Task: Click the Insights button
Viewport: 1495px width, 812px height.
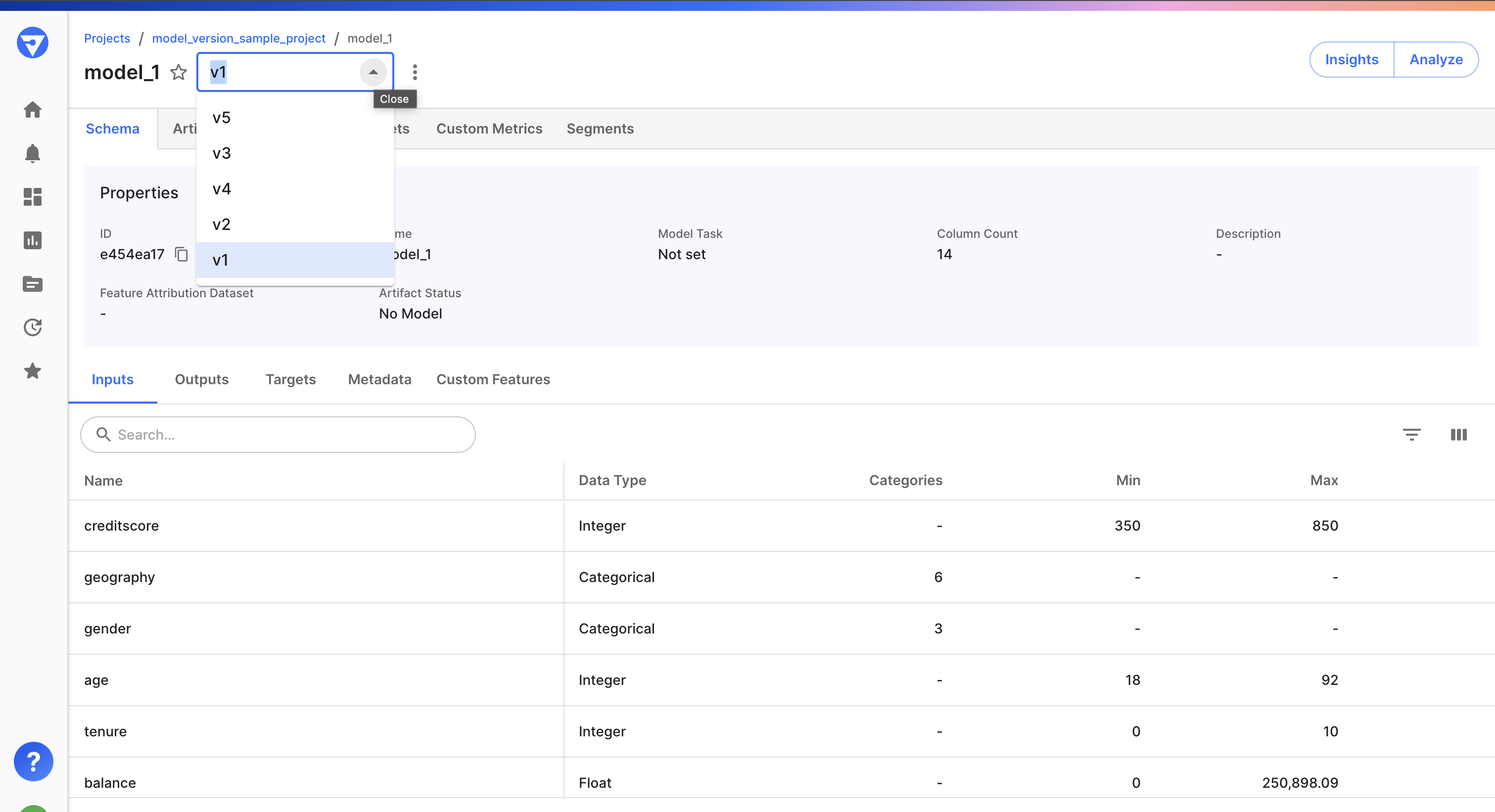Action: [1351, 59]
